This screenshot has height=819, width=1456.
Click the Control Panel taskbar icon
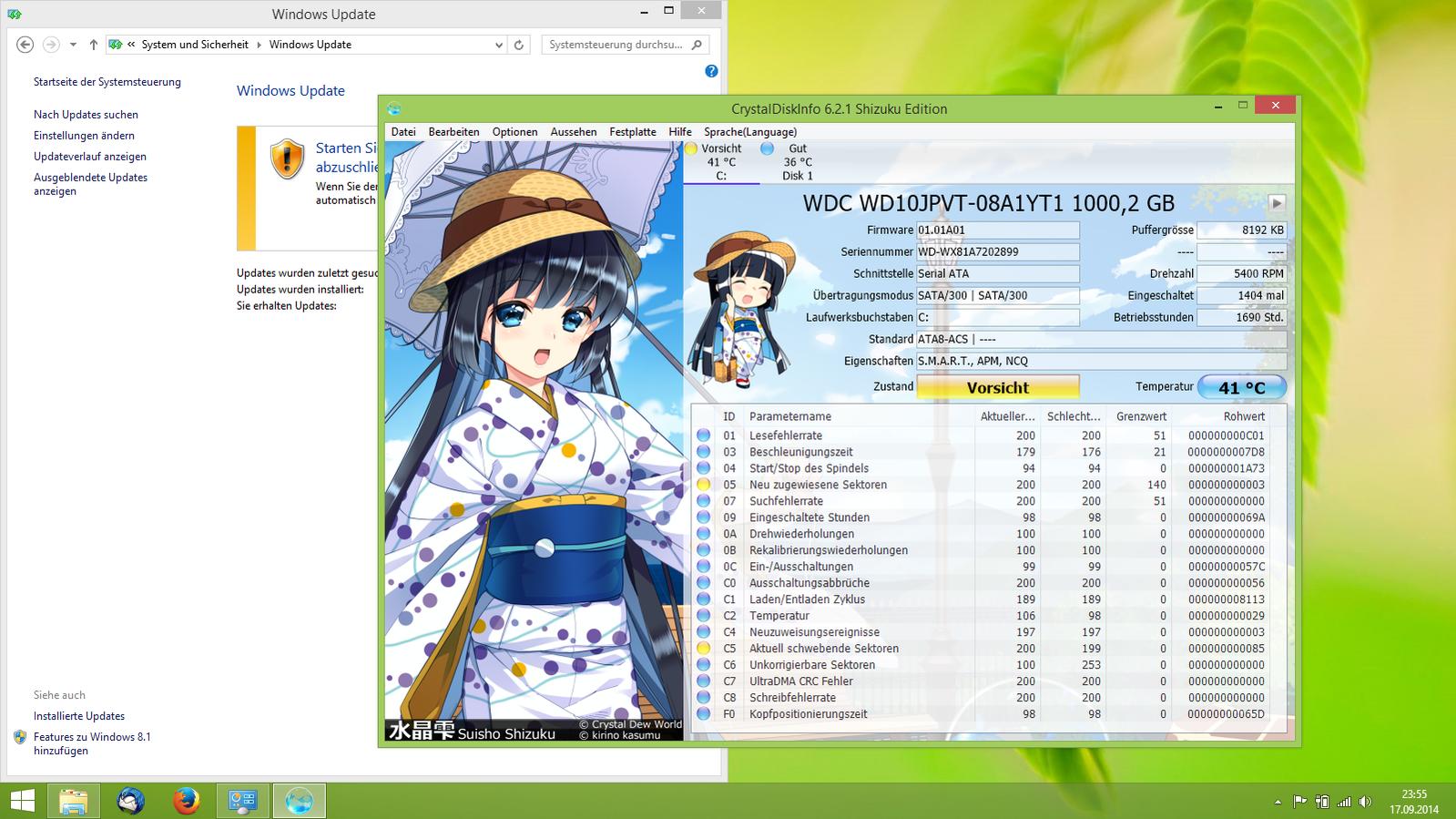(x=242, y=801)
